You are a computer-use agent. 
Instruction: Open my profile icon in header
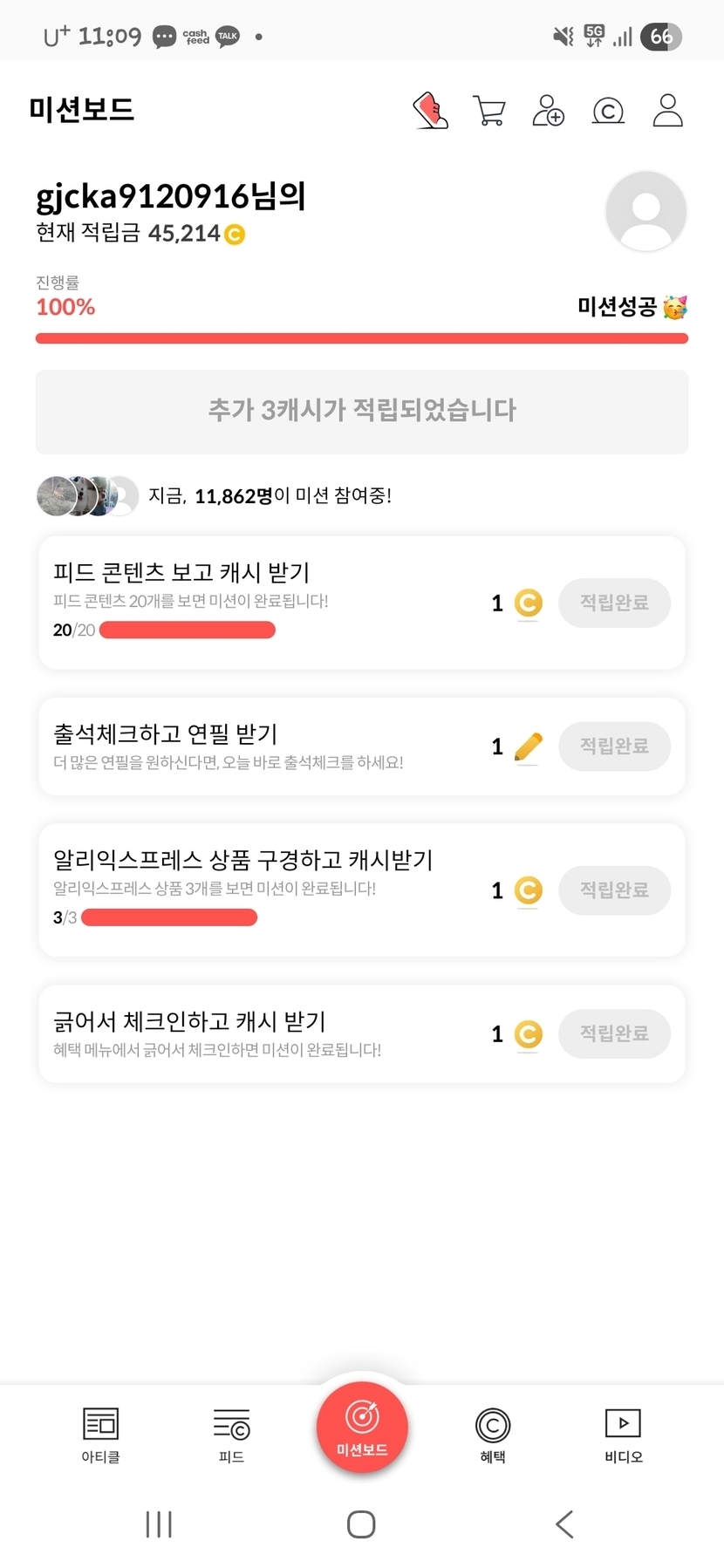click(667, 111)
